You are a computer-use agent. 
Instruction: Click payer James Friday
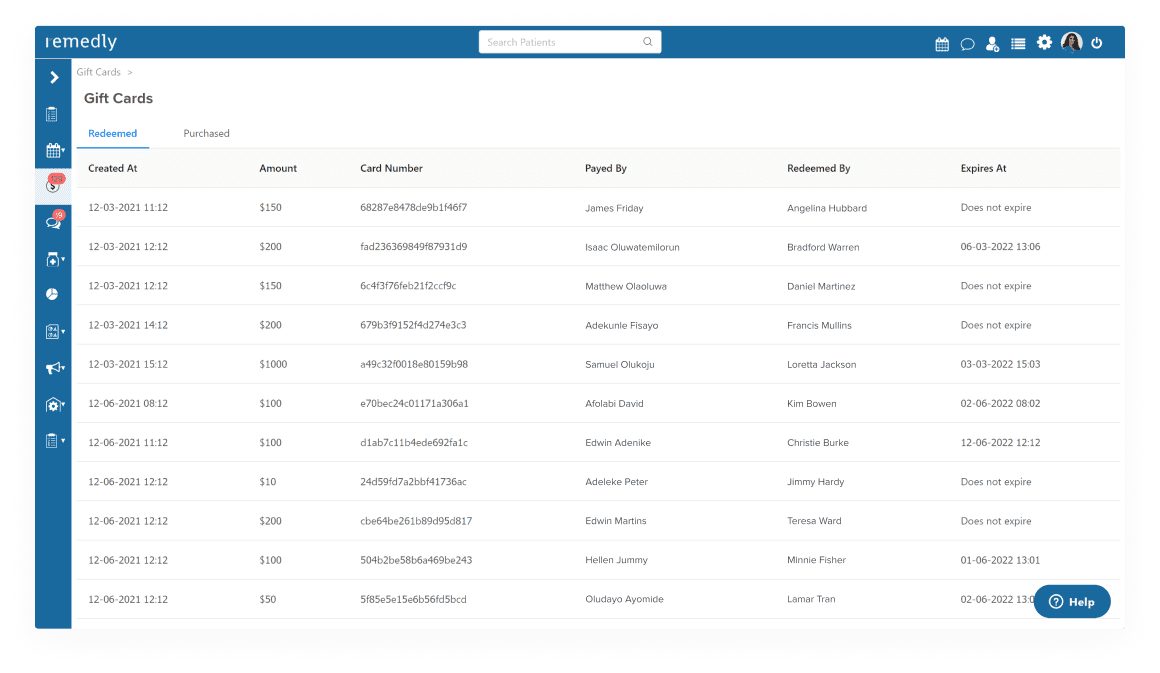click(614, 208)
